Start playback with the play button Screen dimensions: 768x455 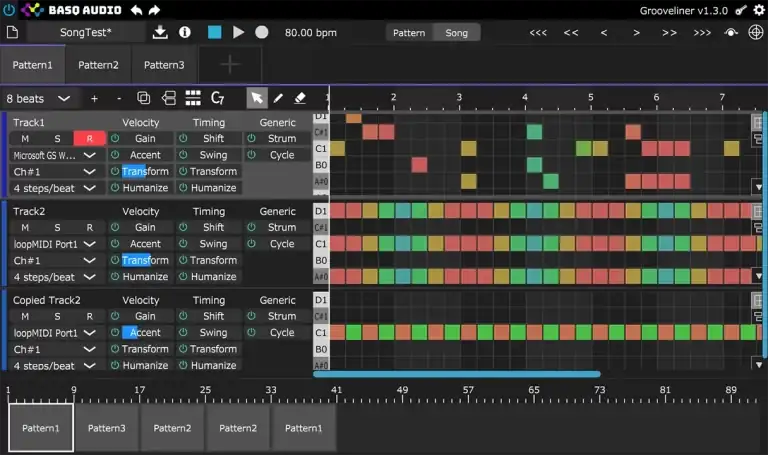point(239,32)
